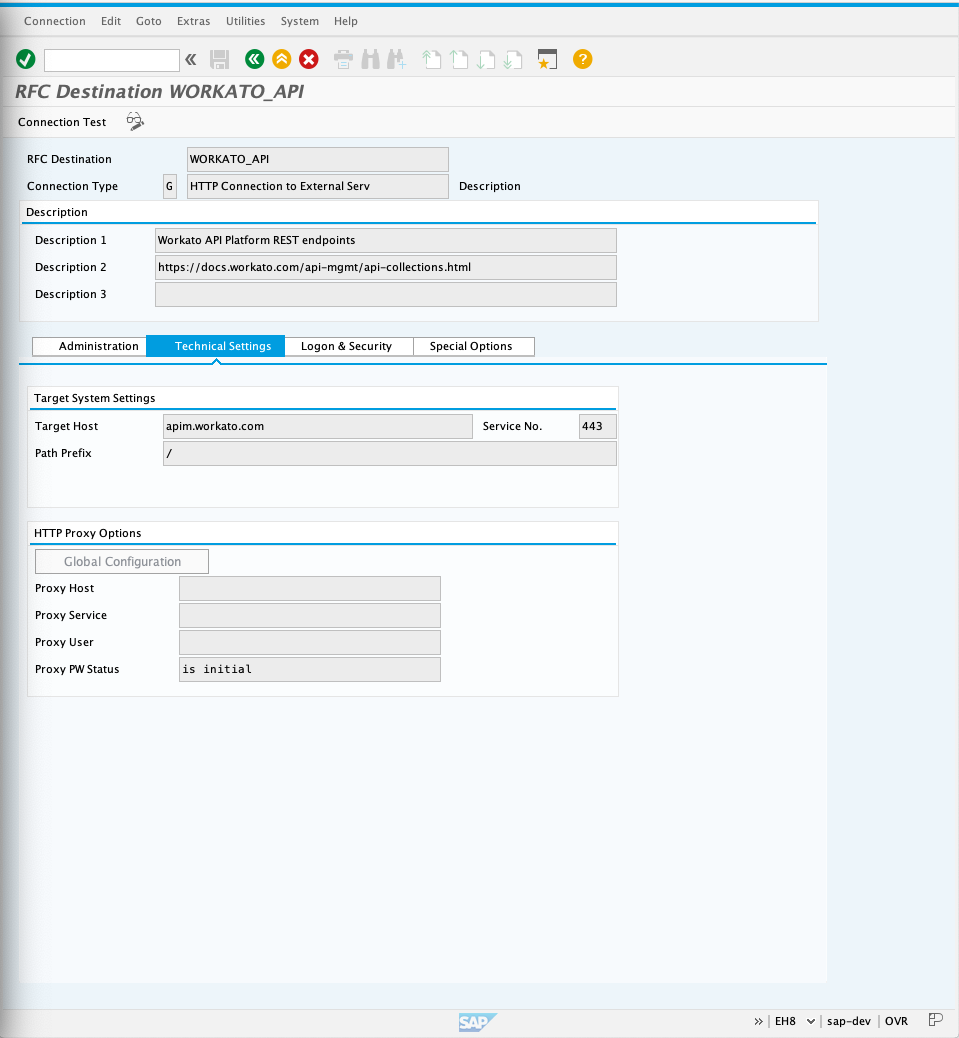
Task: Open the Special Options tab
Action: tap(471, 346)
